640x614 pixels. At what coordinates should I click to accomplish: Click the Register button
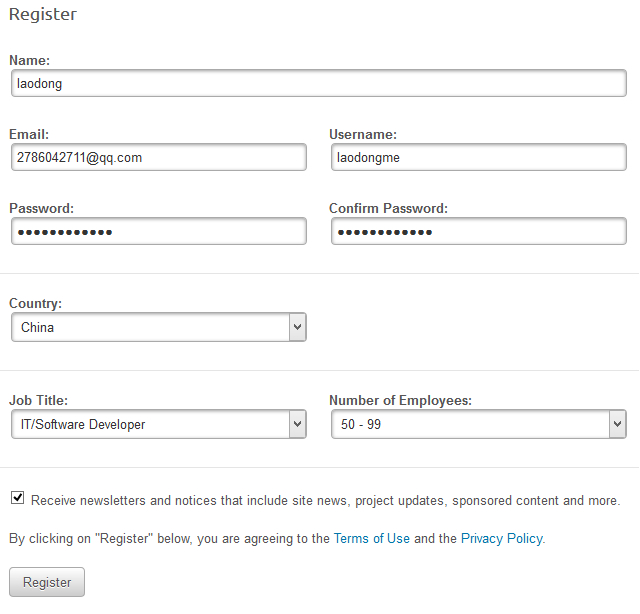coord(47,582)
